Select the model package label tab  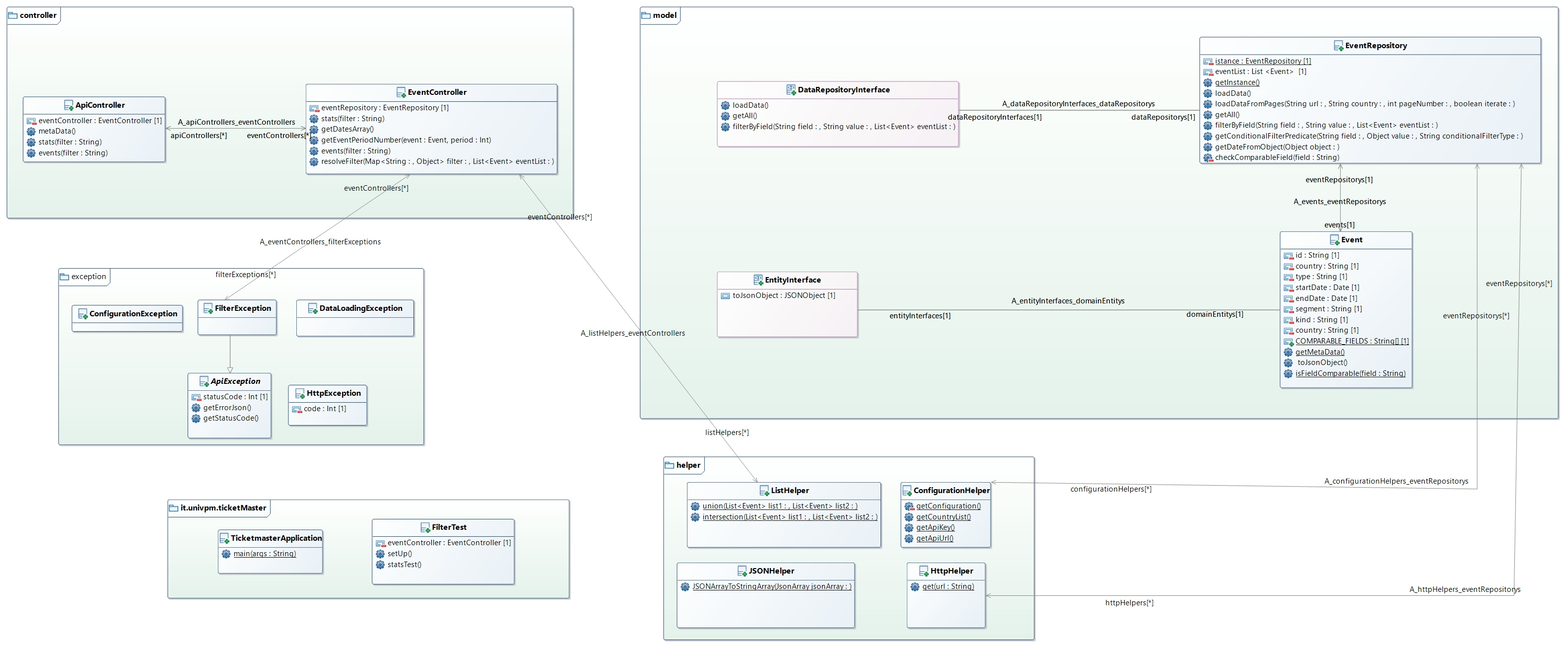(664, 15)
